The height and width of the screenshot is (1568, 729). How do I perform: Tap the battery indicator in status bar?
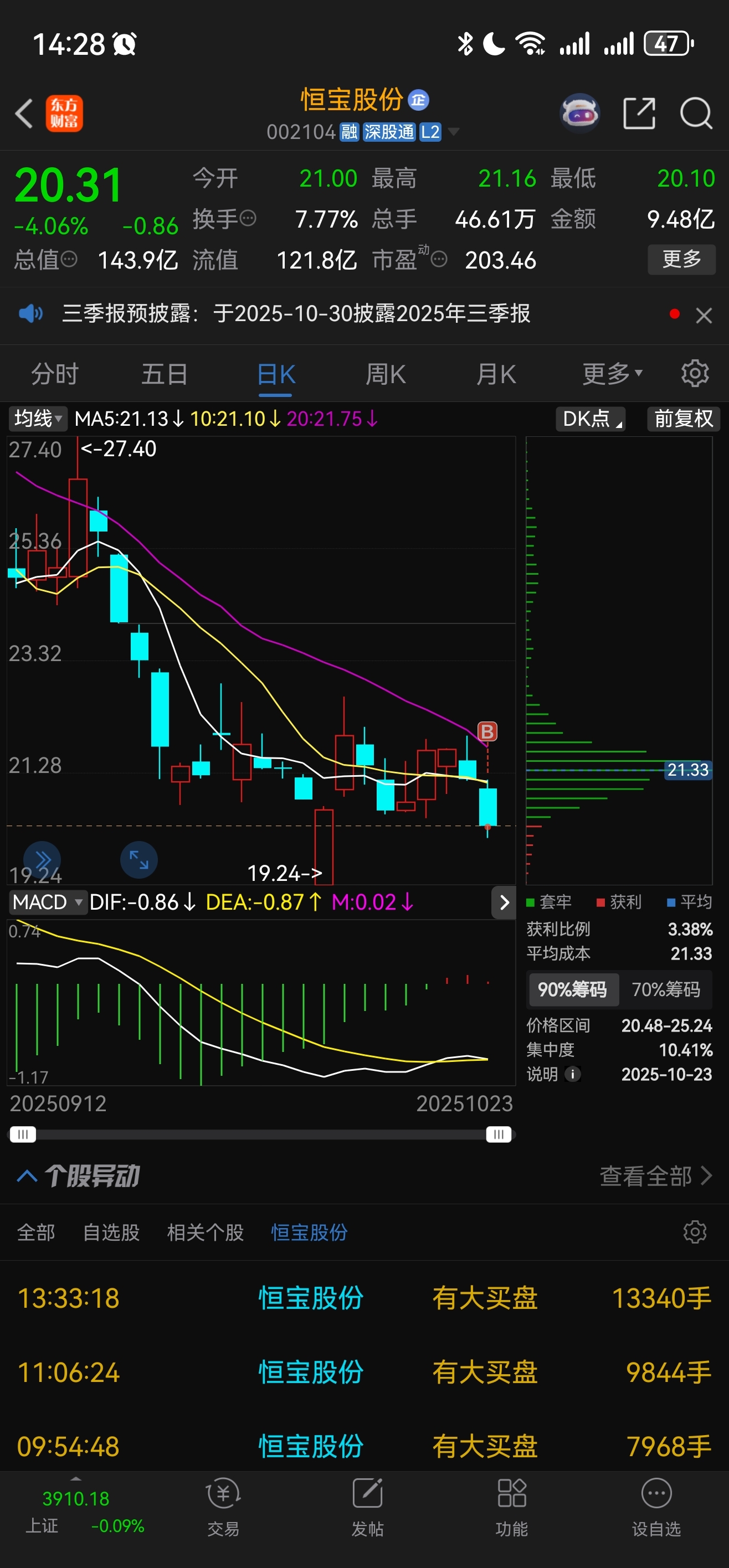pos(669,44)
